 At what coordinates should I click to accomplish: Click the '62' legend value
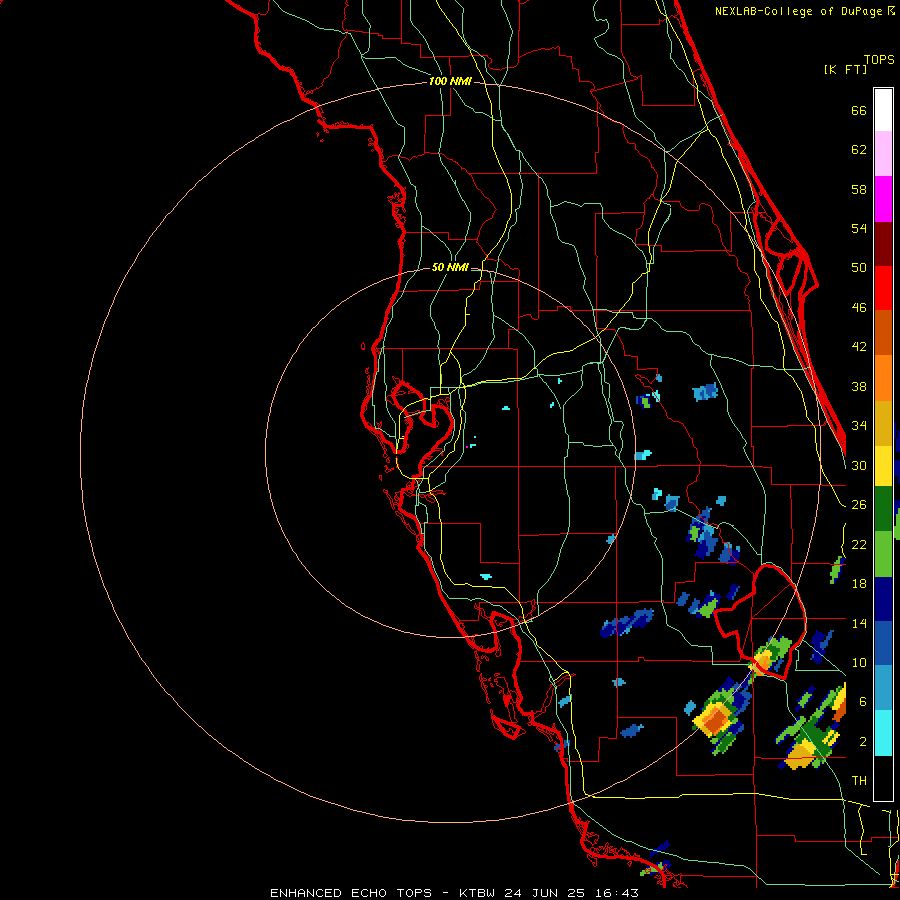[859, 150]
